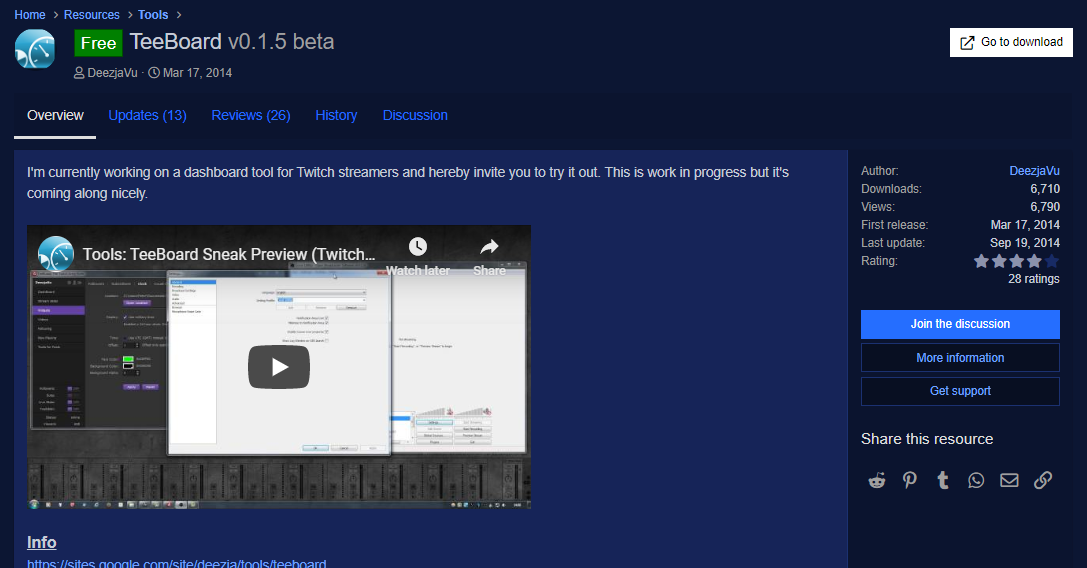Share this resource on Tumblr

(x=943, y=480)
